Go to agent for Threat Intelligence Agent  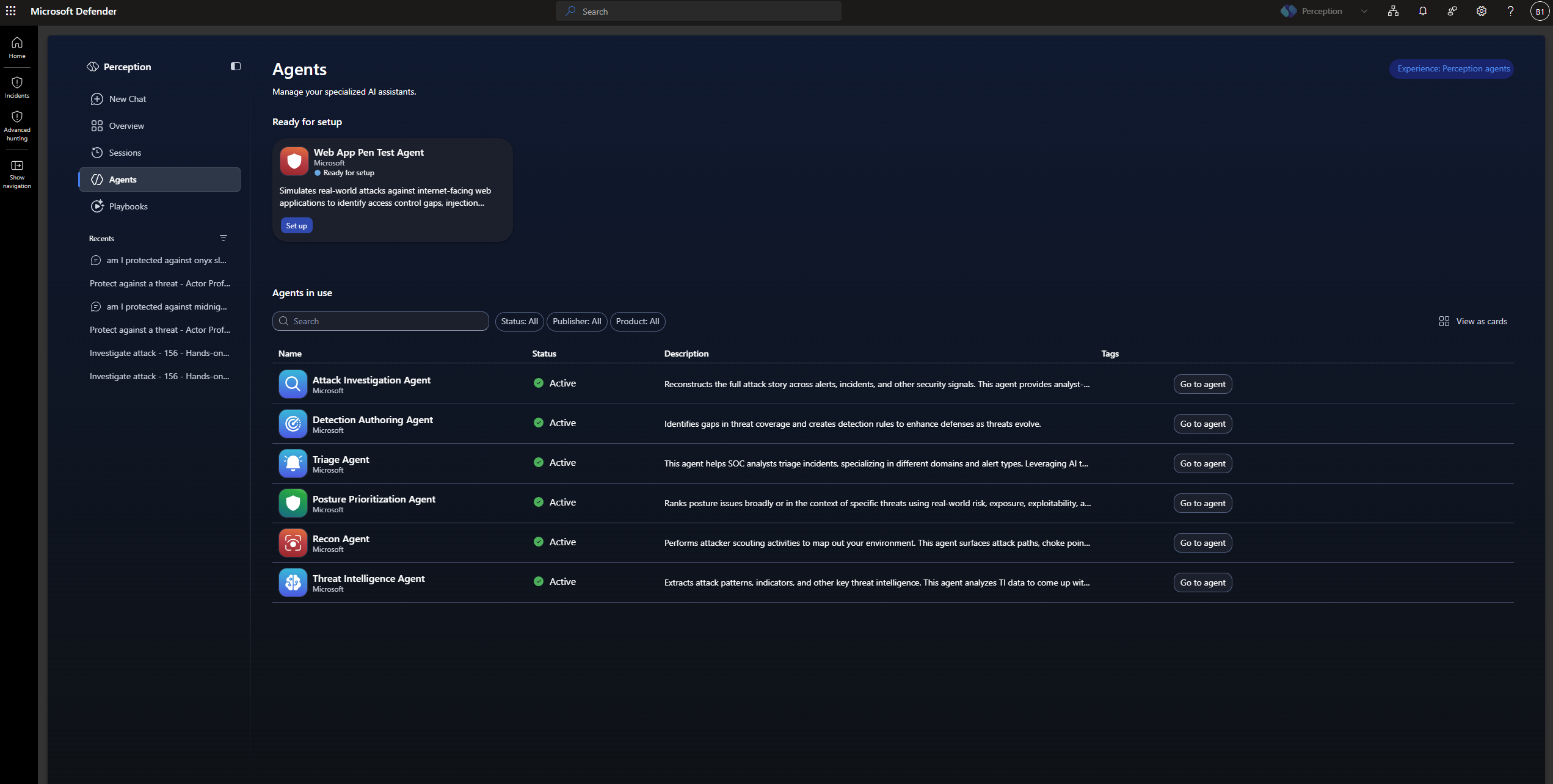(1202, 583)
